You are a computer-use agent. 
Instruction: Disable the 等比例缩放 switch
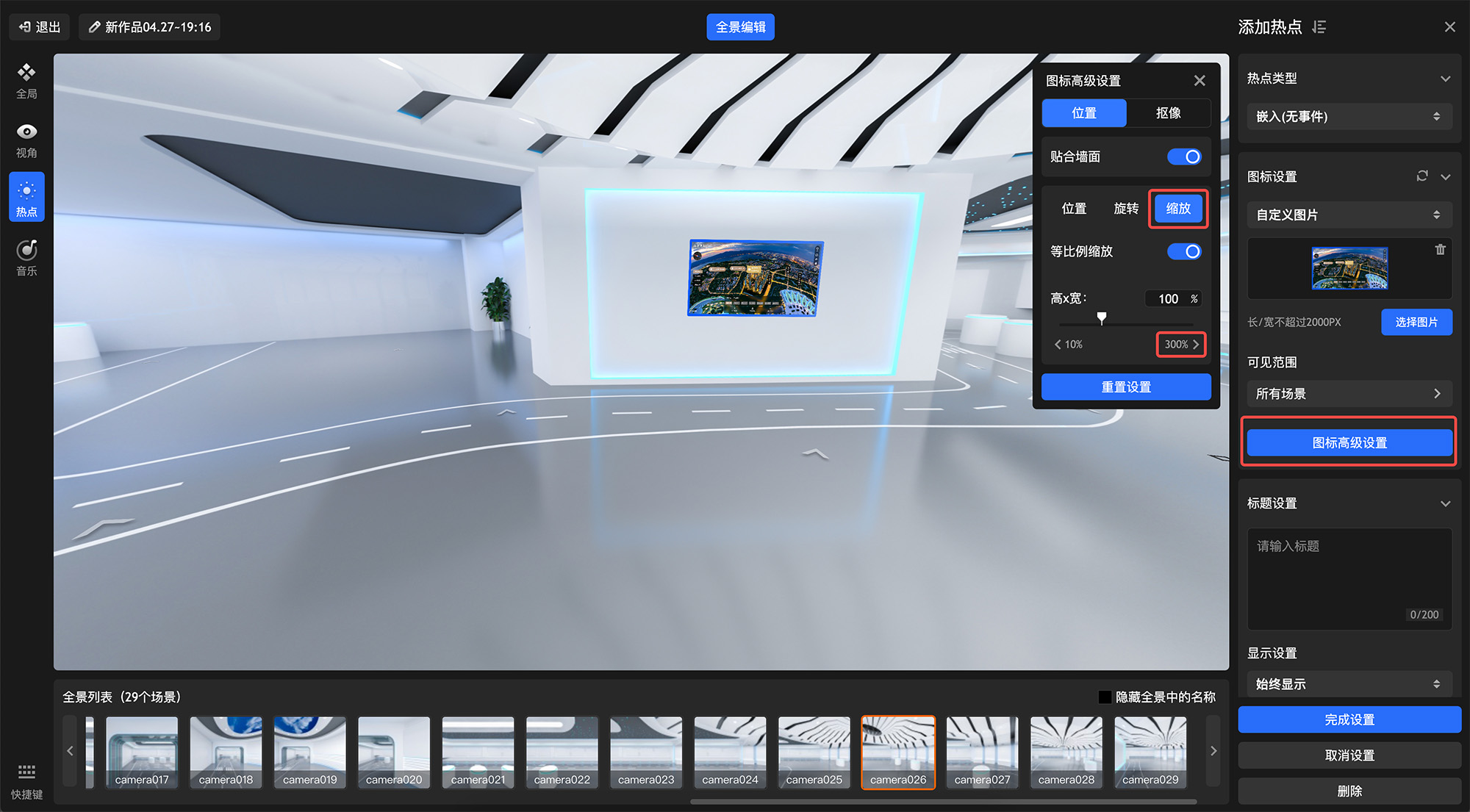click(1184, 251)
